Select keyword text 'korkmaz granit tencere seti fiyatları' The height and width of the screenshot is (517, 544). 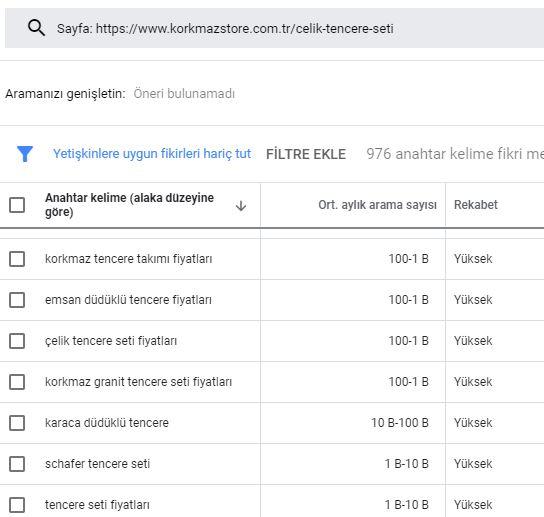pos(138,382)
